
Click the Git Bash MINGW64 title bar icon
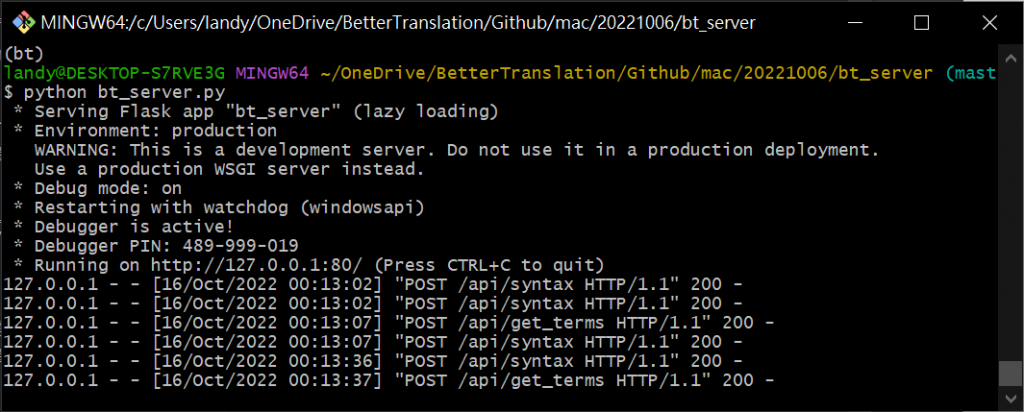click(x=24, y=23)
